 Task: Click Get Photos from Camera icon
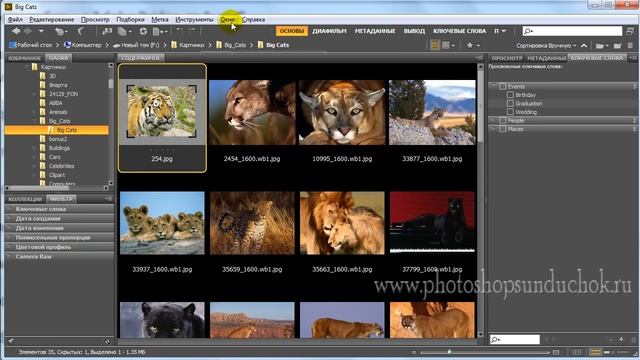click(107, 31)
